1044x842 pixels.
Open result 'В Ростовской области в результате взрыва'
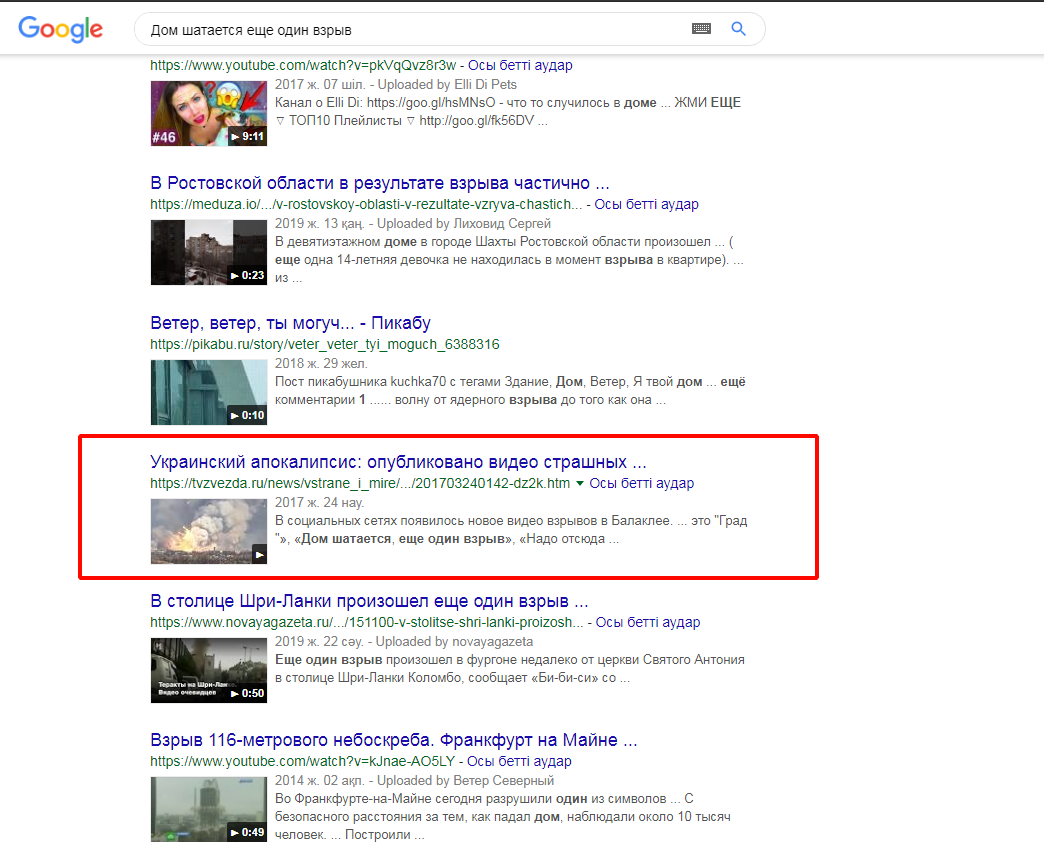point(380,183)
